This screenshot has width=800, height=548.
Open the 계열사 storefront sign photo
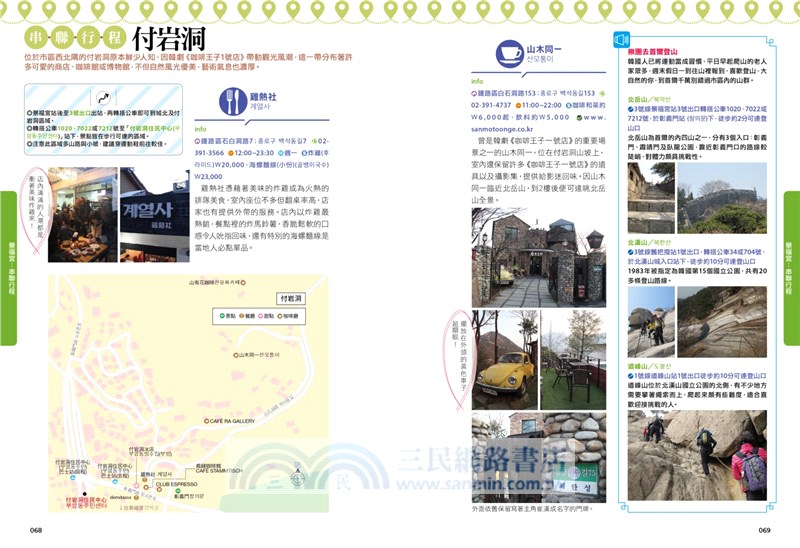154,215
